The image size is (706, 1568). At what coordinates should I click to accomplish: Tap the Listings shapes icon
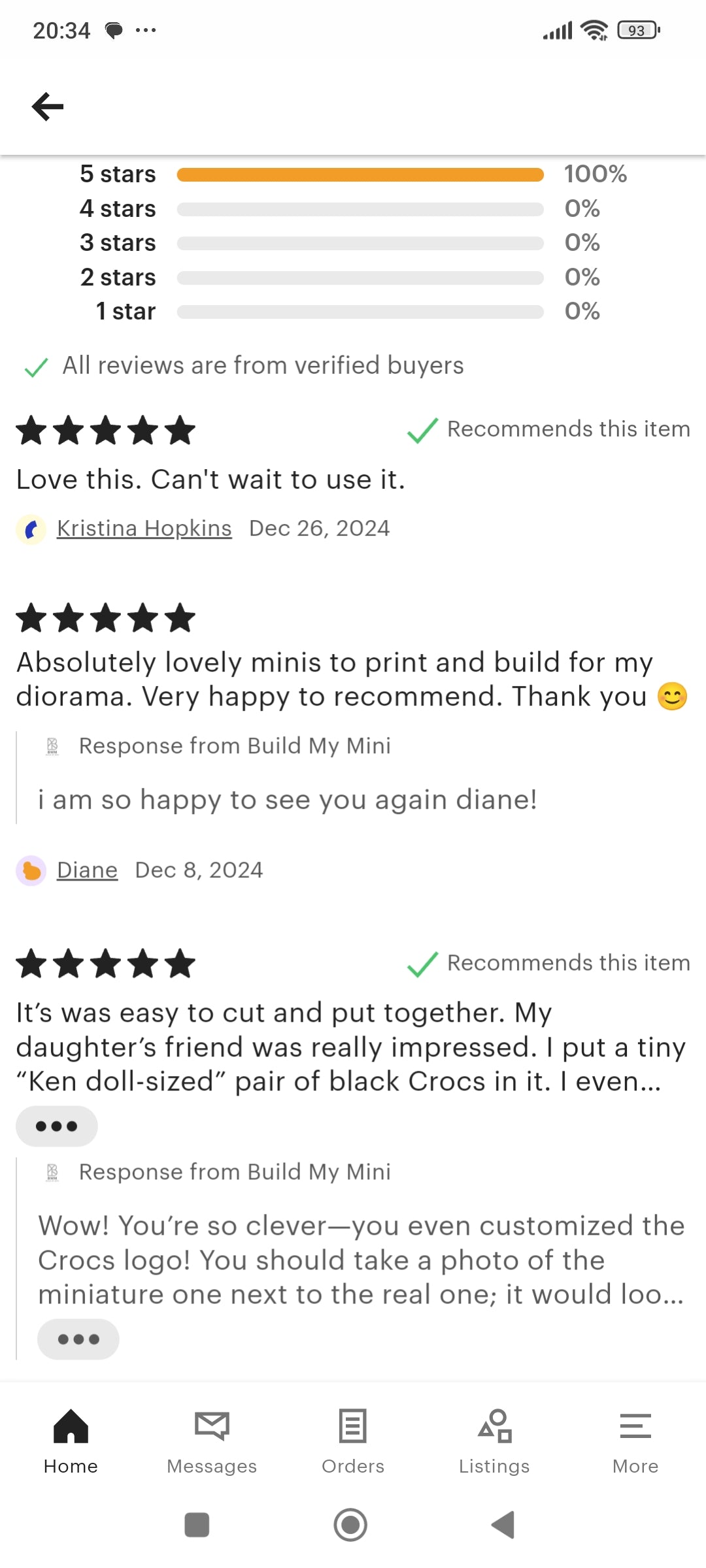[x=494, y=1426]
